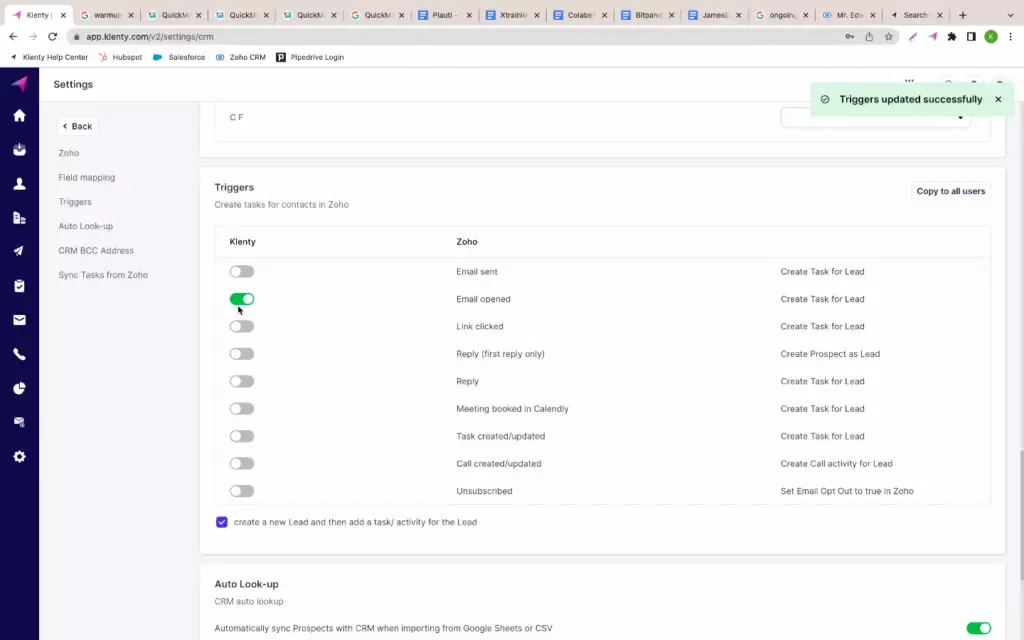Open the person prospects icon in sidebar
This screenshot has width=1024, height=640.
click(19, 184)
